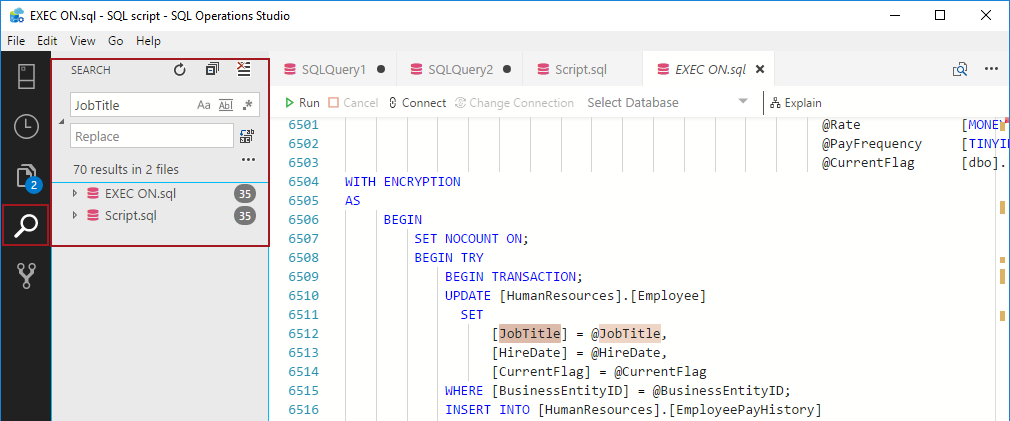Open the Task History clock icon

(26, 127)
